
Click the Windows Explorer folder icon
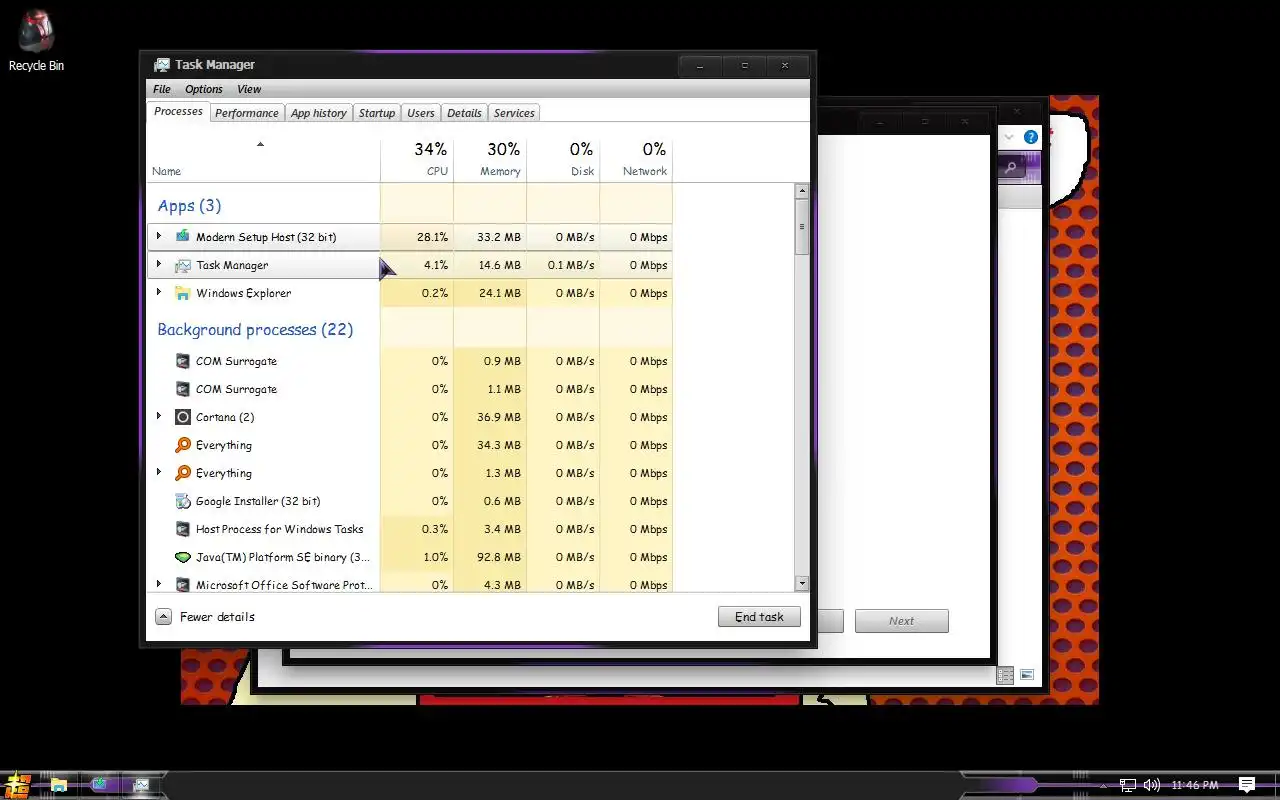coord(182,293)
